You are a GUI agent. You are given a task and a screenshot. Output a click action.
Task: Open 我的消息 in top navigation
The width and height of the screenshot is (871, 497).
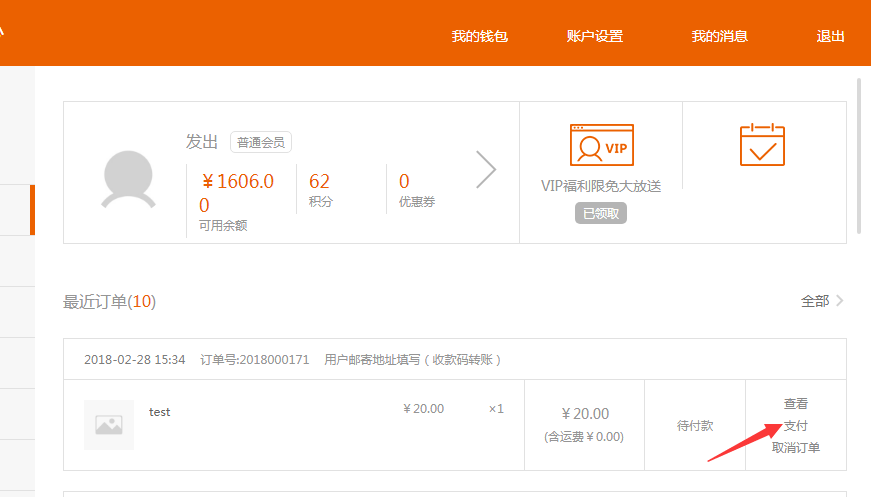pyautogui.click(x=719, y=36)
